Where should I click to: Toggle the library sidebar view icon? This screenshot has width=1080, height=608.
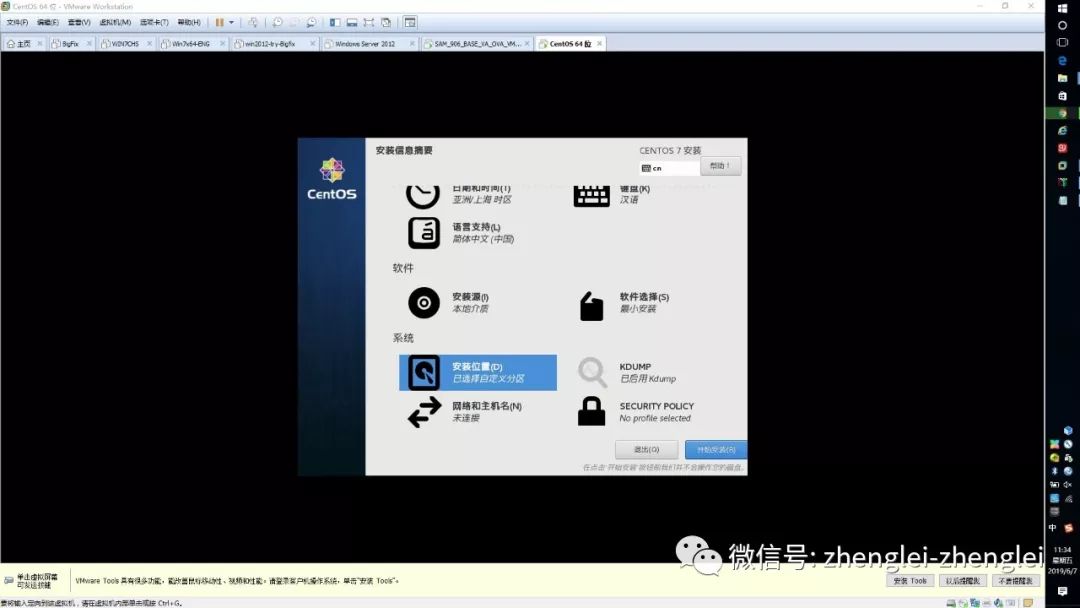(335, 22)
